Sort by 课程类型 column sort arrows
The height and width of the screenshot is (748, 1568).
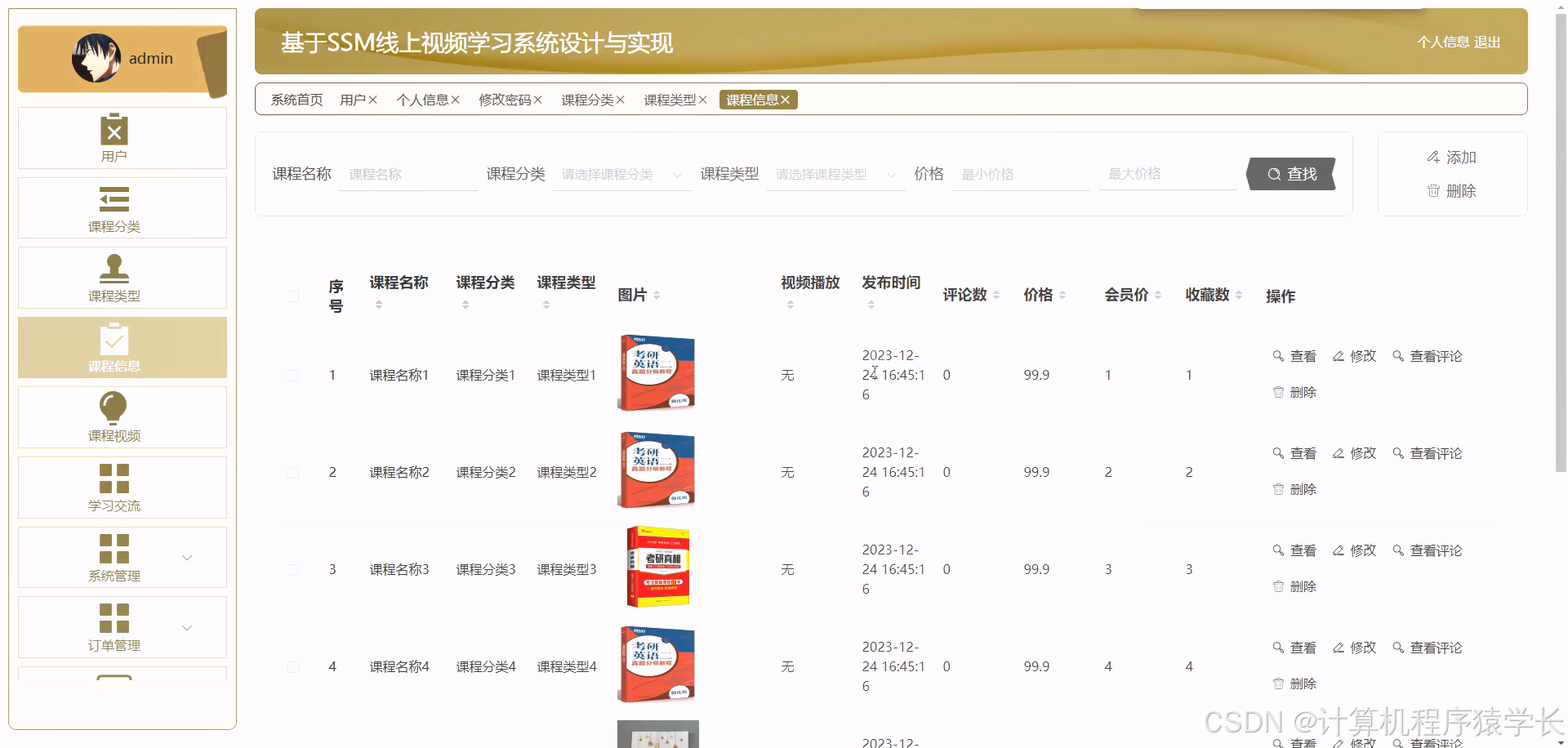click(546, 305)
